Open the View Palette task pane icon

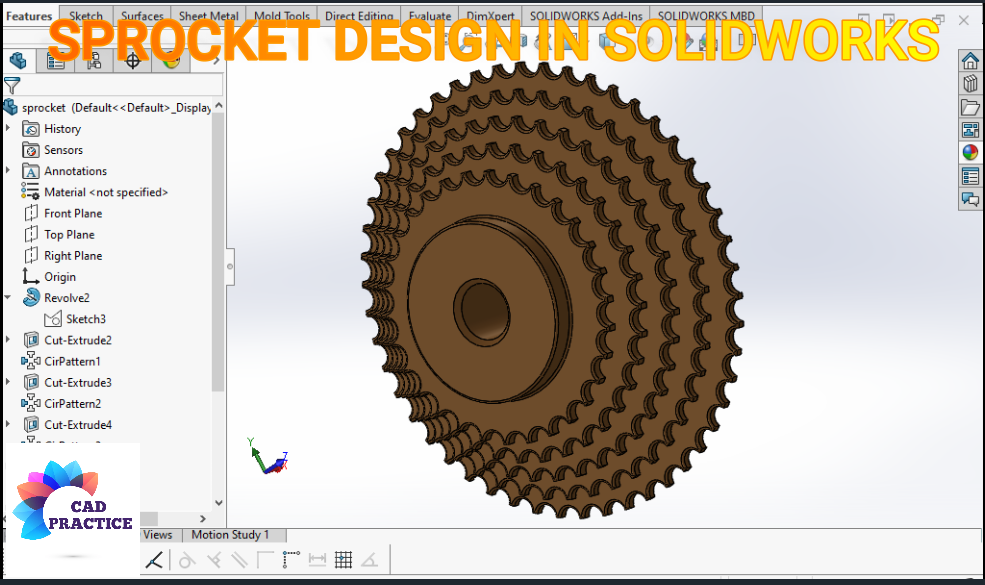970,130
